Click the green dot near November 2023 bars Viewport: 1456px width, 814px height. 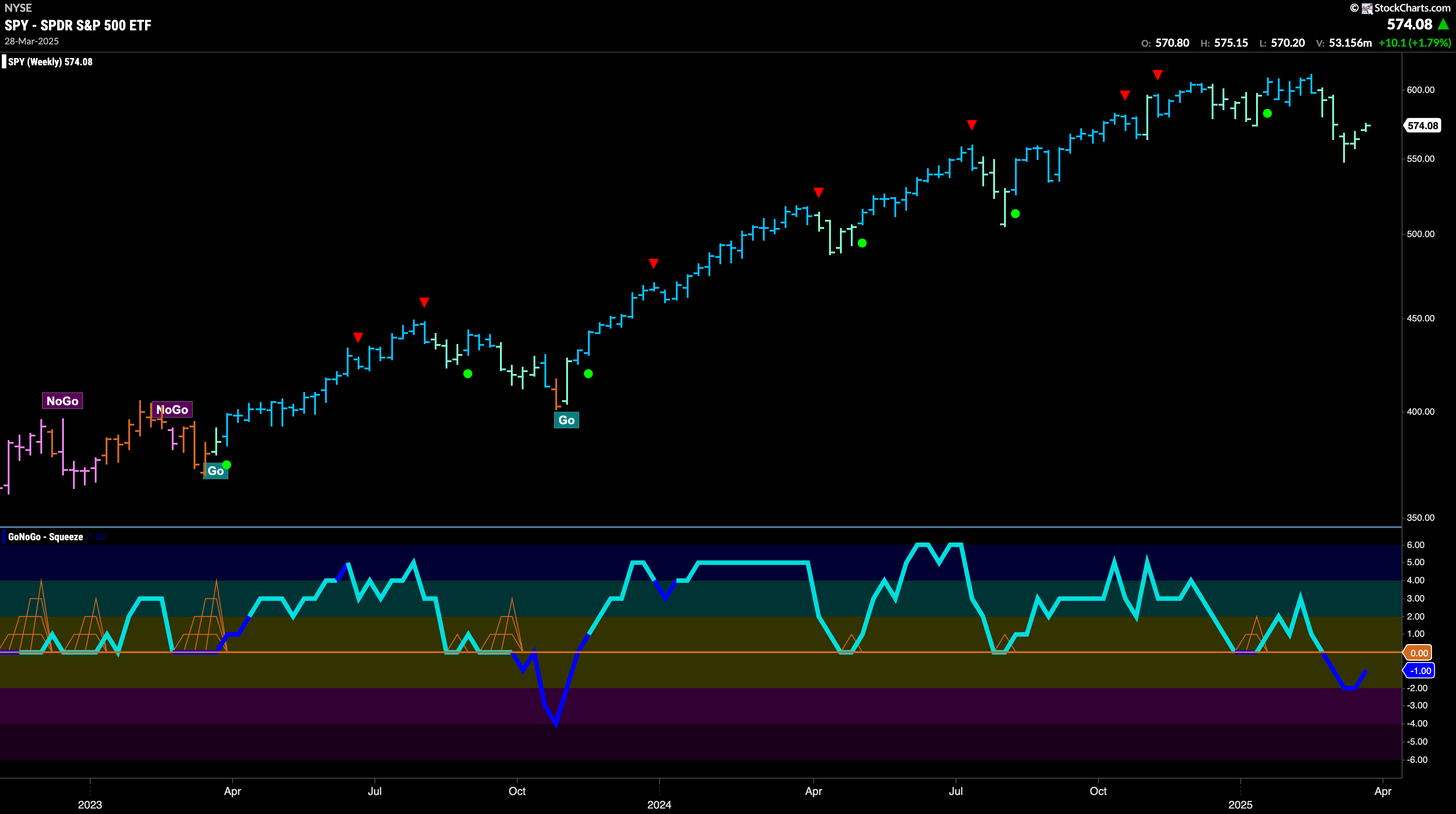click(588, 373)
